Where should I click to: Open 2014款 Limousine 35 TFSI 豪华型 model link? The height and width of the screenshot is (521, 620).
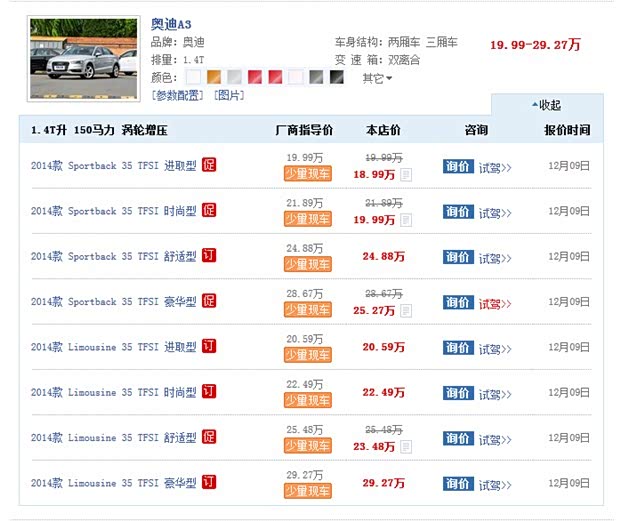pos(113,483)
